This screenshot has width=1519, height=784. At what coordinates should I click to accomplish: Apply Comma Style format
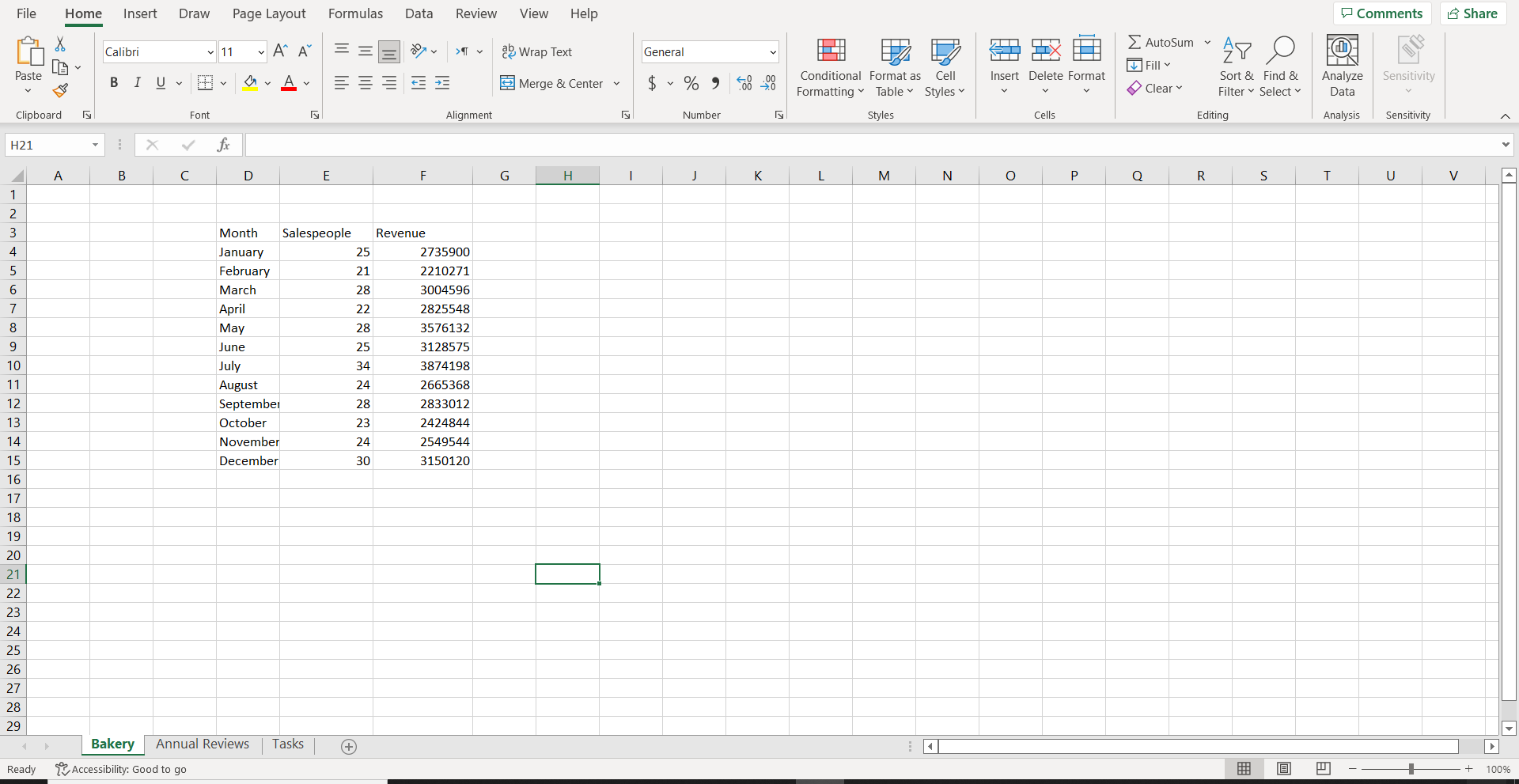coord(715,83)
